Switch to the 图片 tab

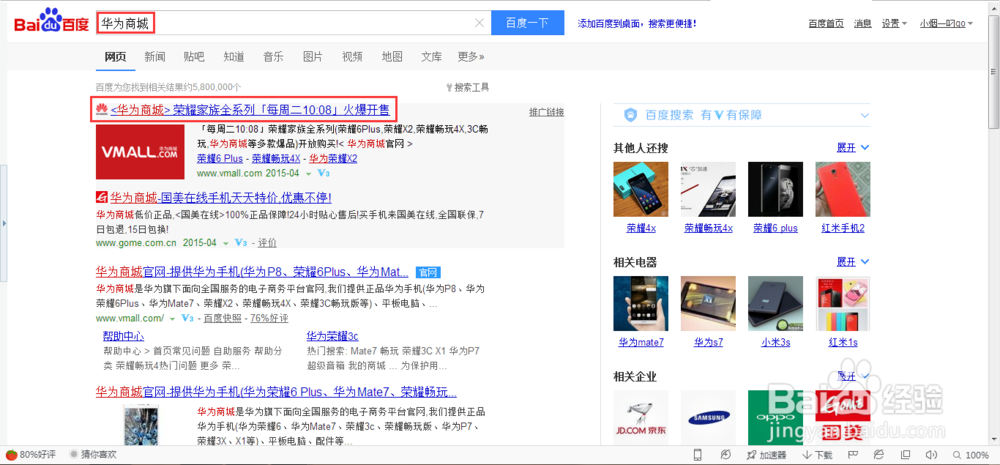[x=312, y=57]
